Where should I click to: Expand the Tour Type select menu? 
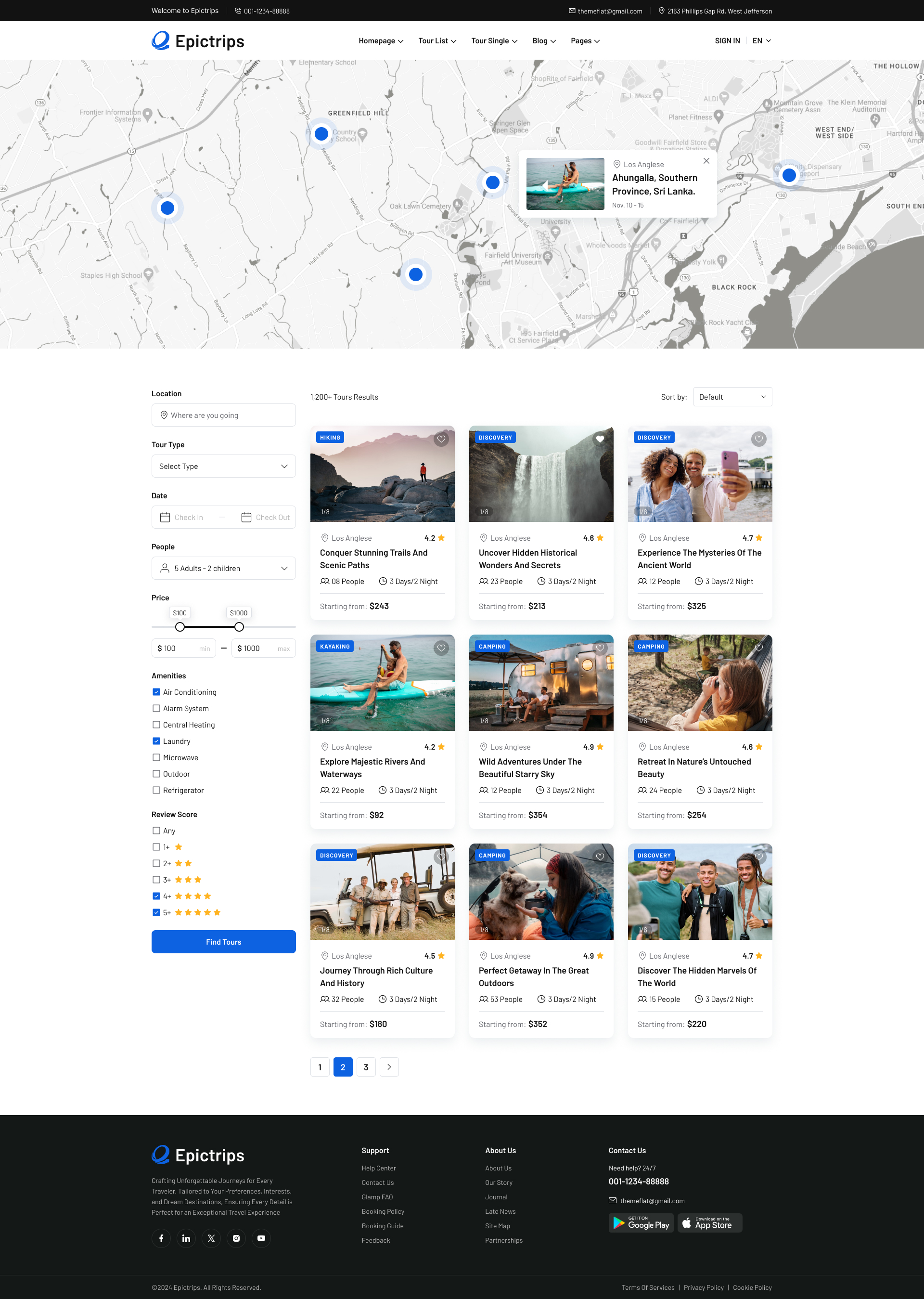[x=223, y=466]
